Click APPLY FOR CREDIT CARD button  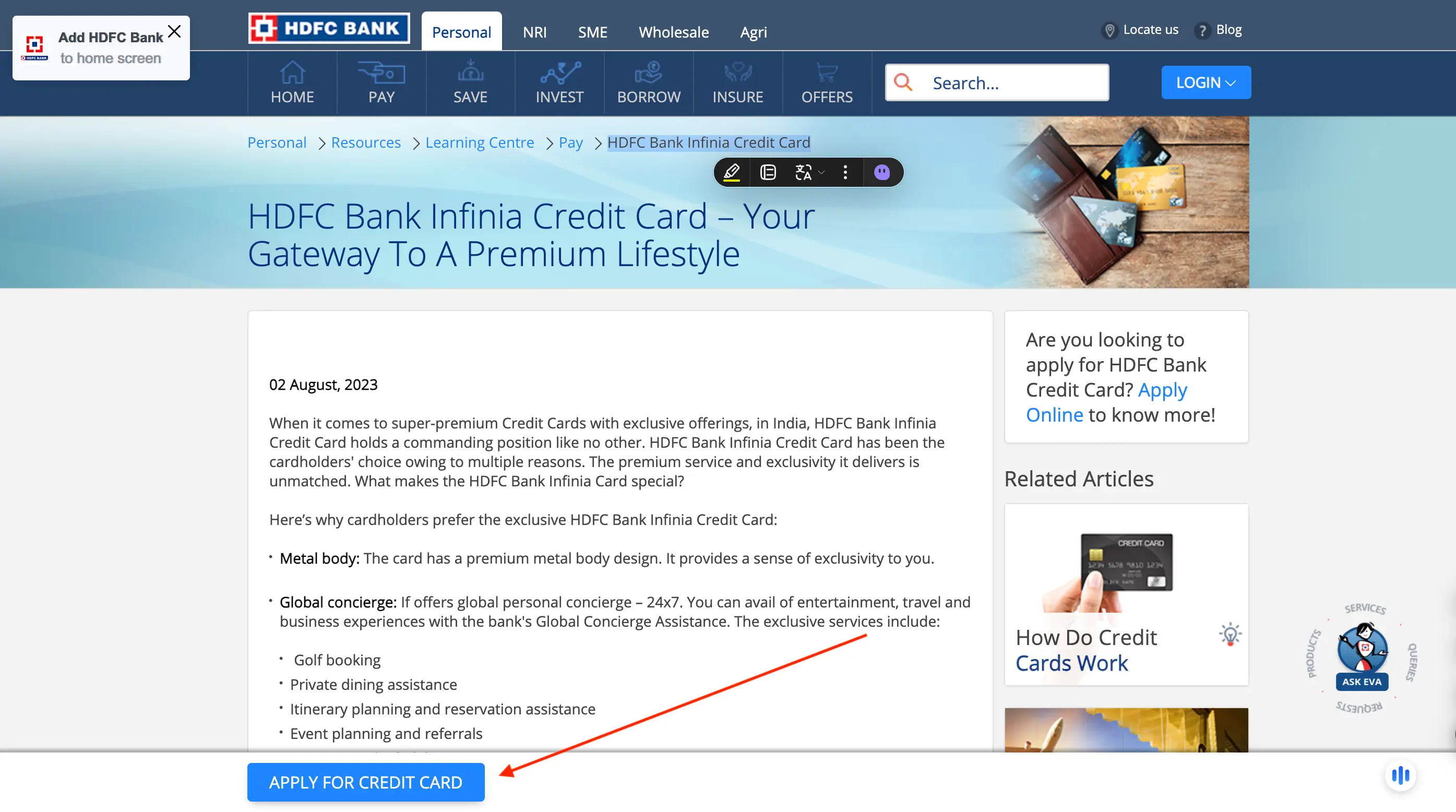pyautogui.click(x=365, y=782)
